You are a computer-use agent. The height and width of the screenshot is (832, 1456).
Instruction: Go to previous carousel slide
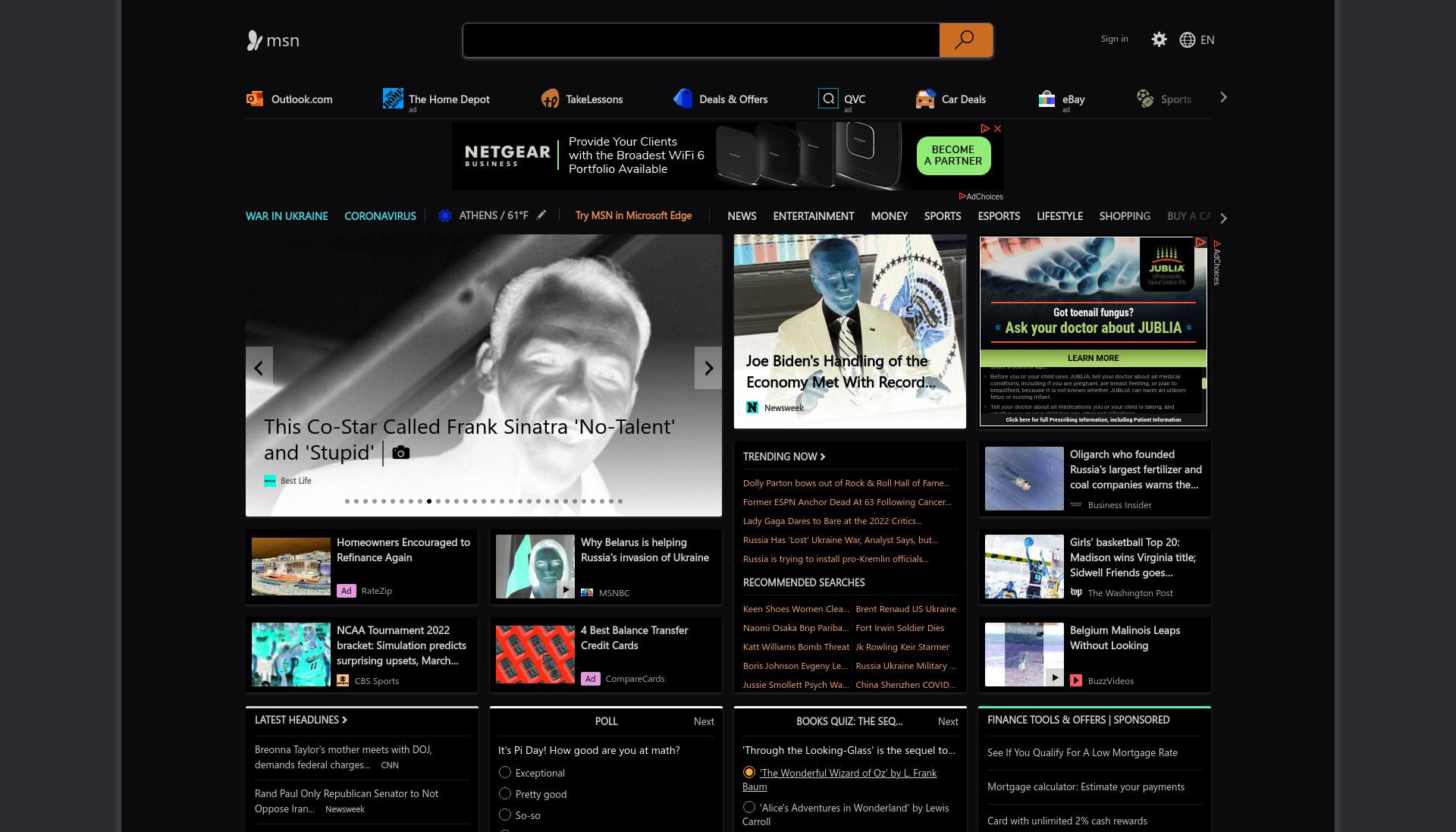259,368
